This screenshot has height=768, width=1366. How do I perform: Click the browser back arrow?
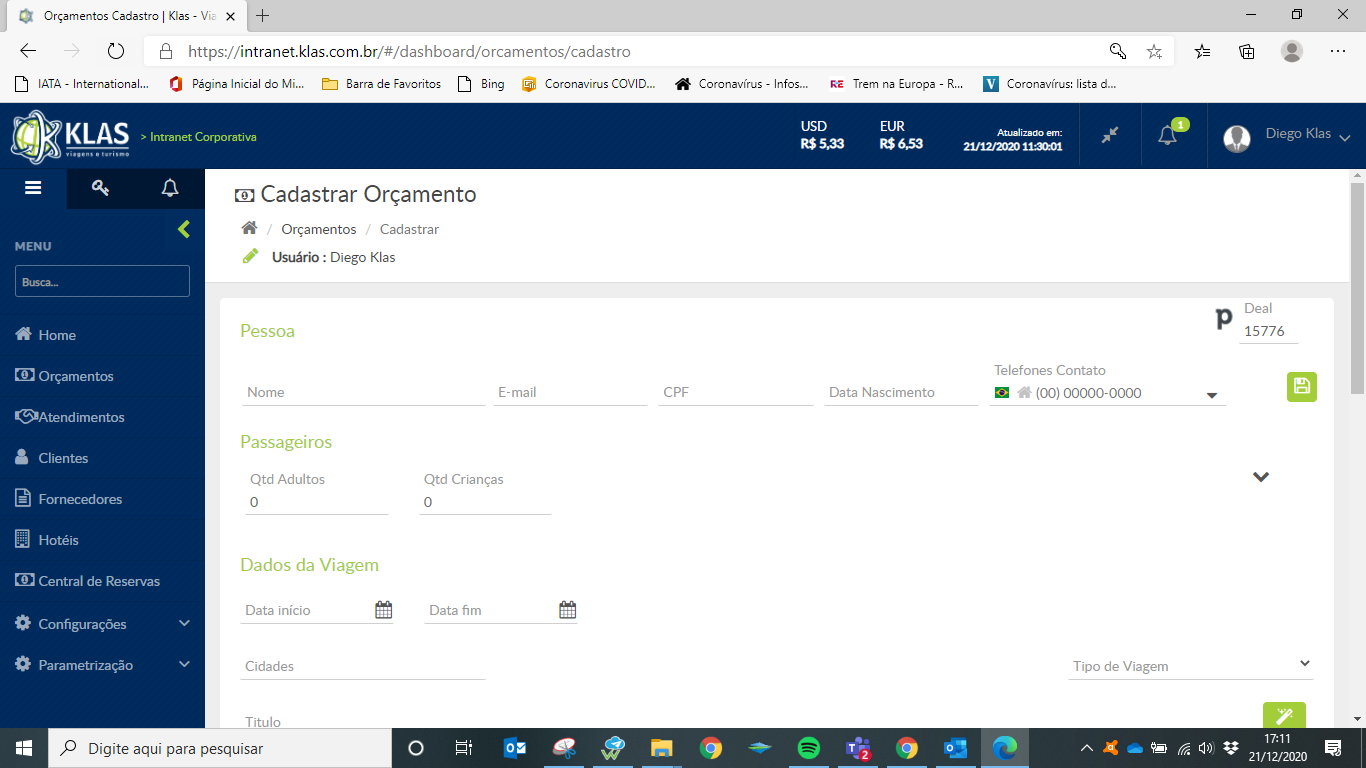click(x=28, y=51)
